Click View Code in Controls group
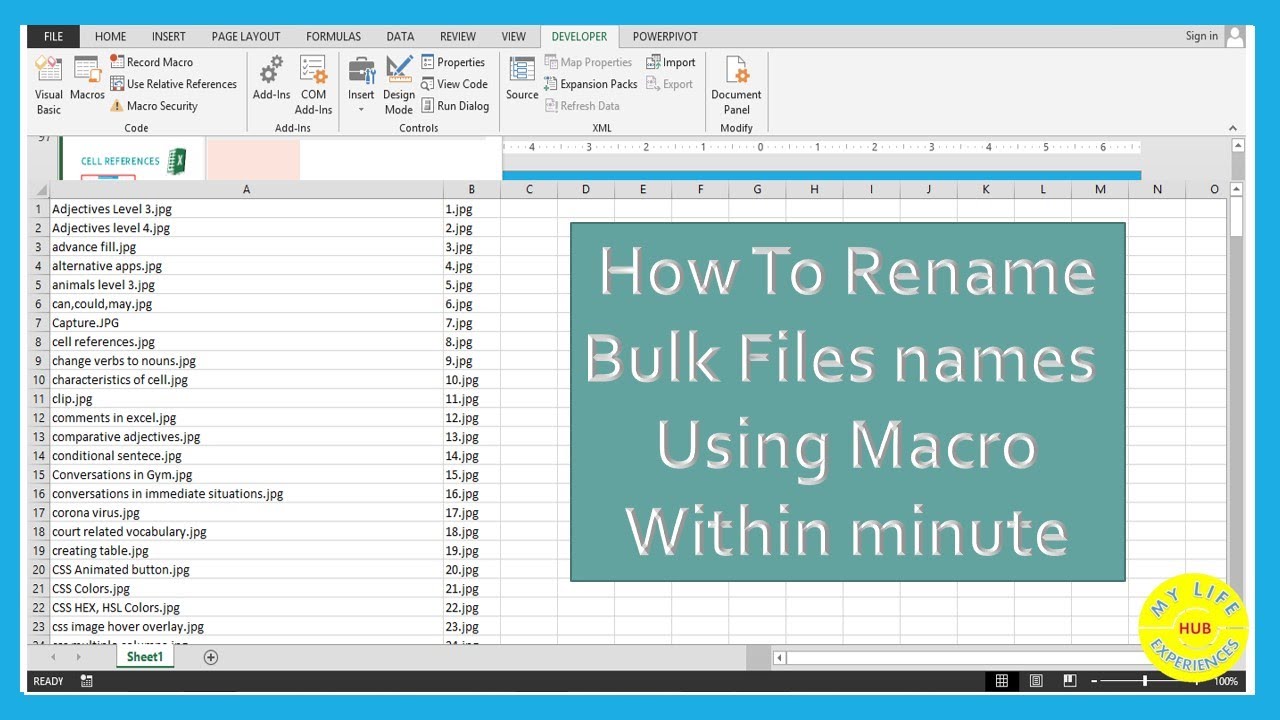1280x720 pixels. (x=455, y=84)
